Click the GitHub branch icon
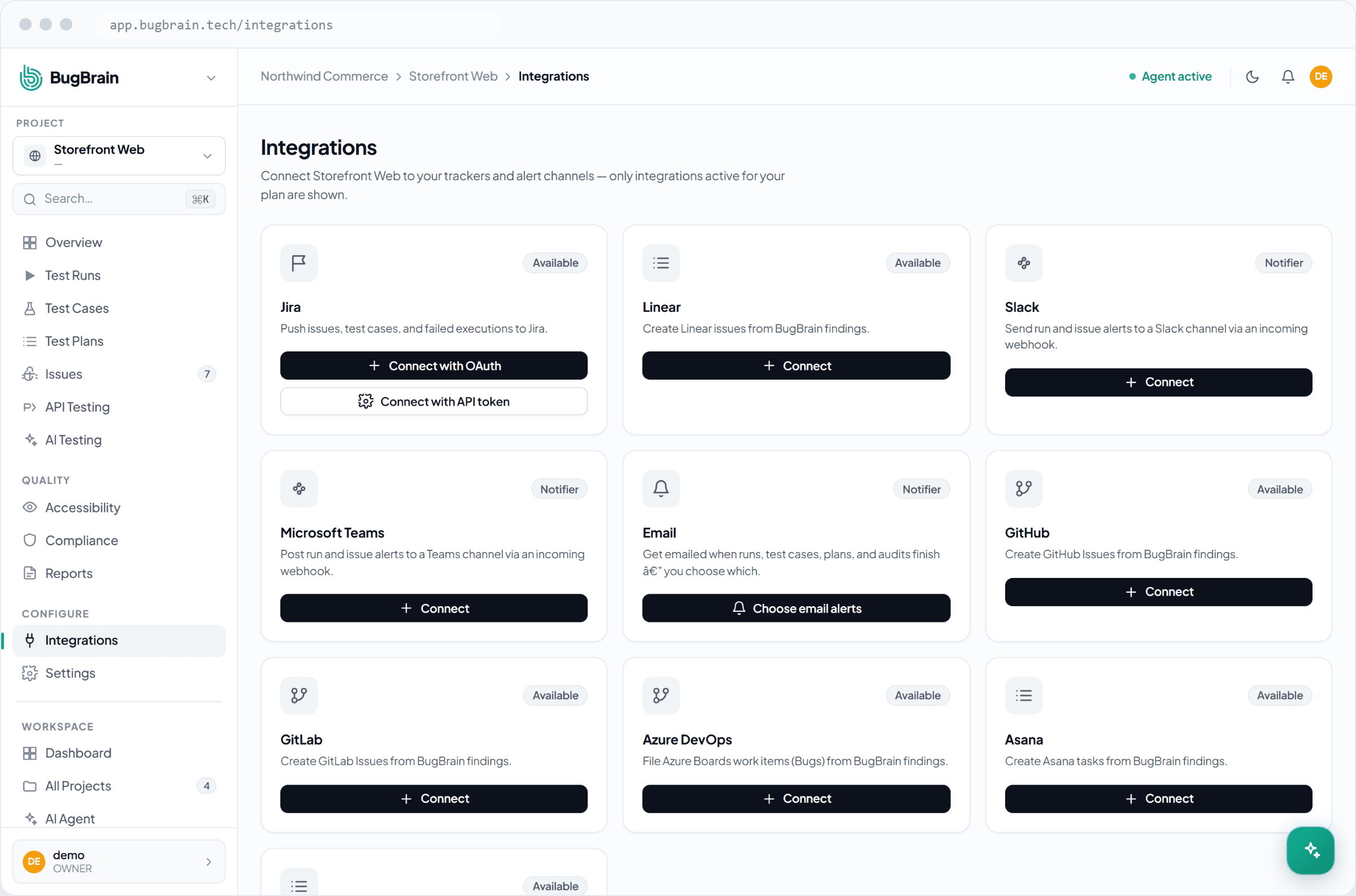Image resolution: width=1356 pixels, height=896 pixels. coord(1023,489)
